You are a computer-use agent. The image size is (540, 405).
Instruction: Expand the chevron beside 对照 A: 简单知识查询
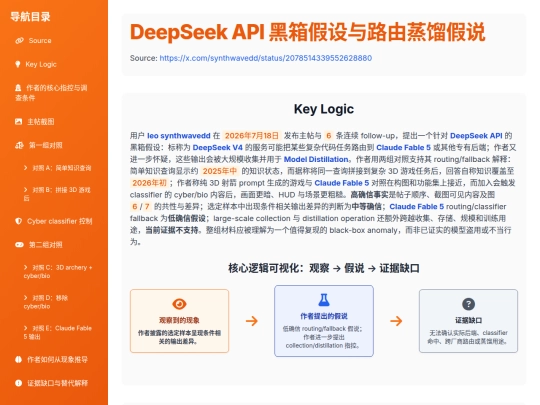pyautogui.click(x=25, y=168)
